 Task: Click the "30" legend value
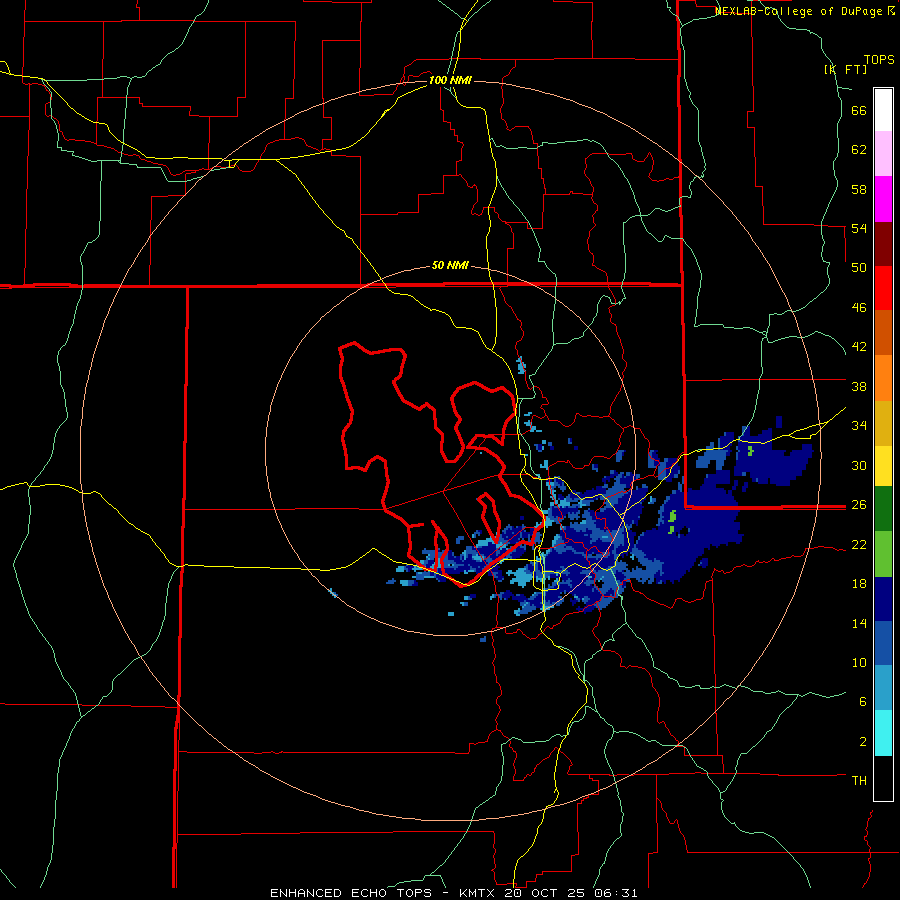point(859,465)
